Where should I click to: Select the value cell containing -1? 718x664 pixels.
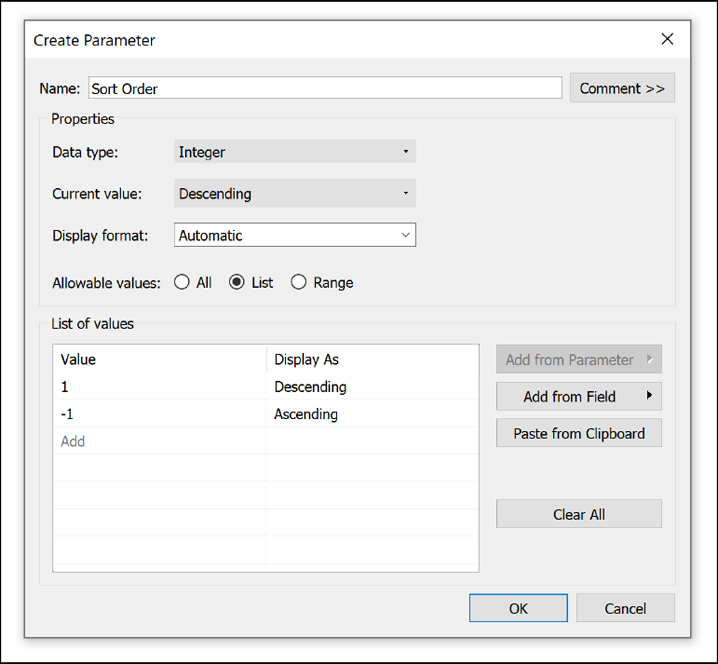(159, 414)
